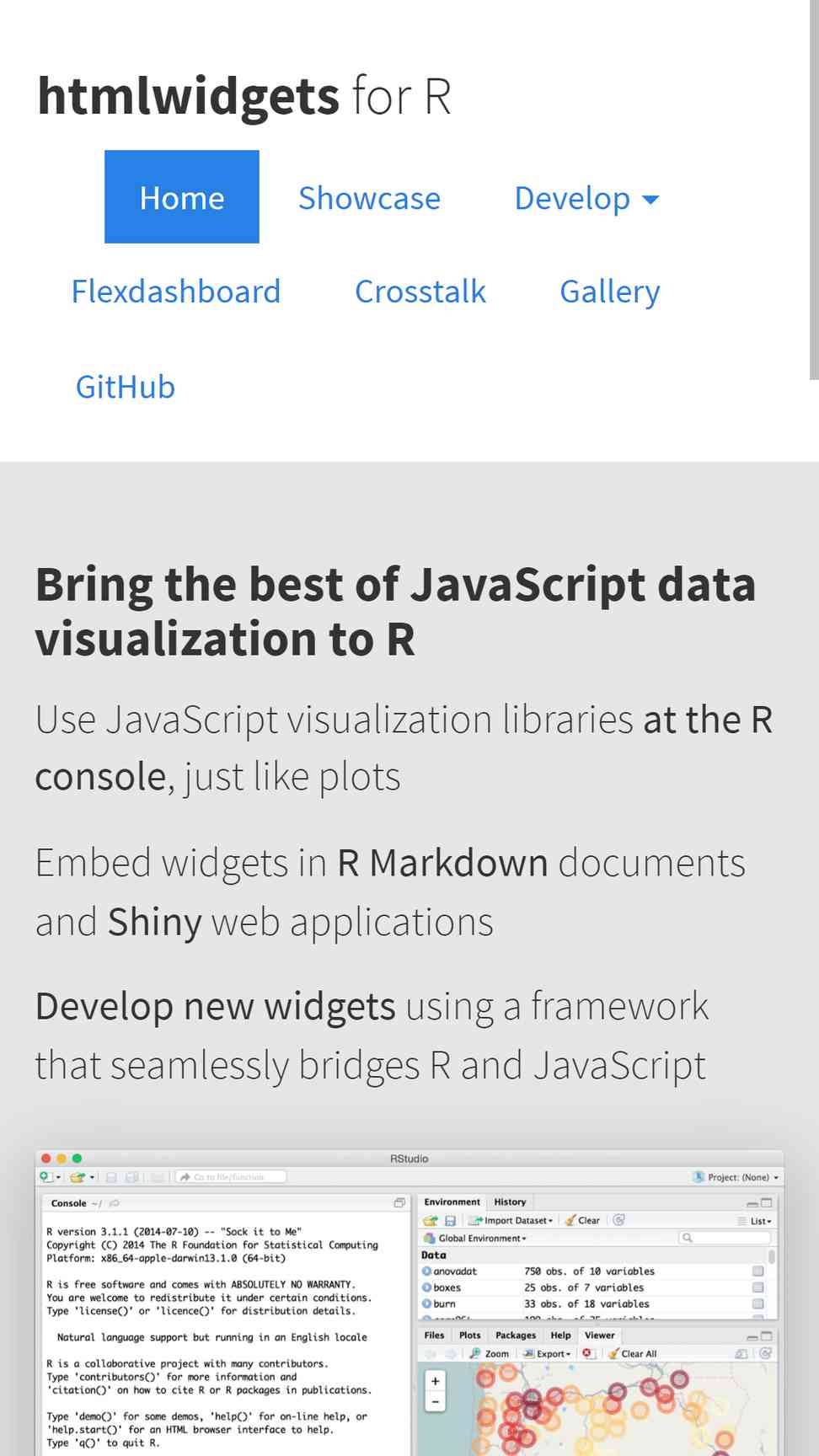
Task: Visit the Flexdashboard link
Action: coord(175,292)
